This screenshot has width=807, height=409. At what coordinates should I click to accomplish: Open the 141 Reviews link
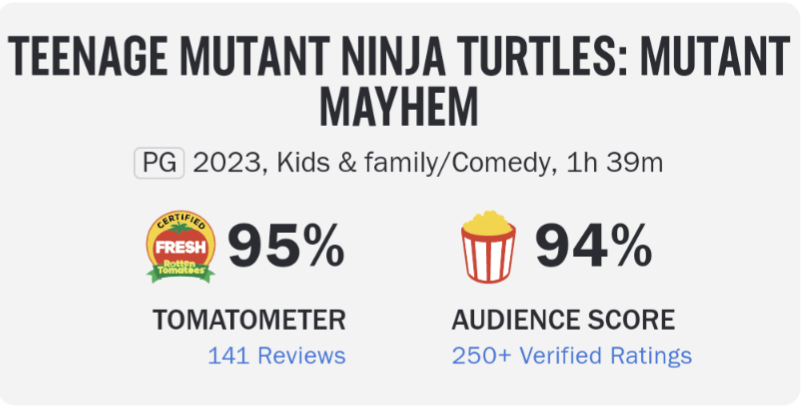pyautogui.click(x=276, y=355)
